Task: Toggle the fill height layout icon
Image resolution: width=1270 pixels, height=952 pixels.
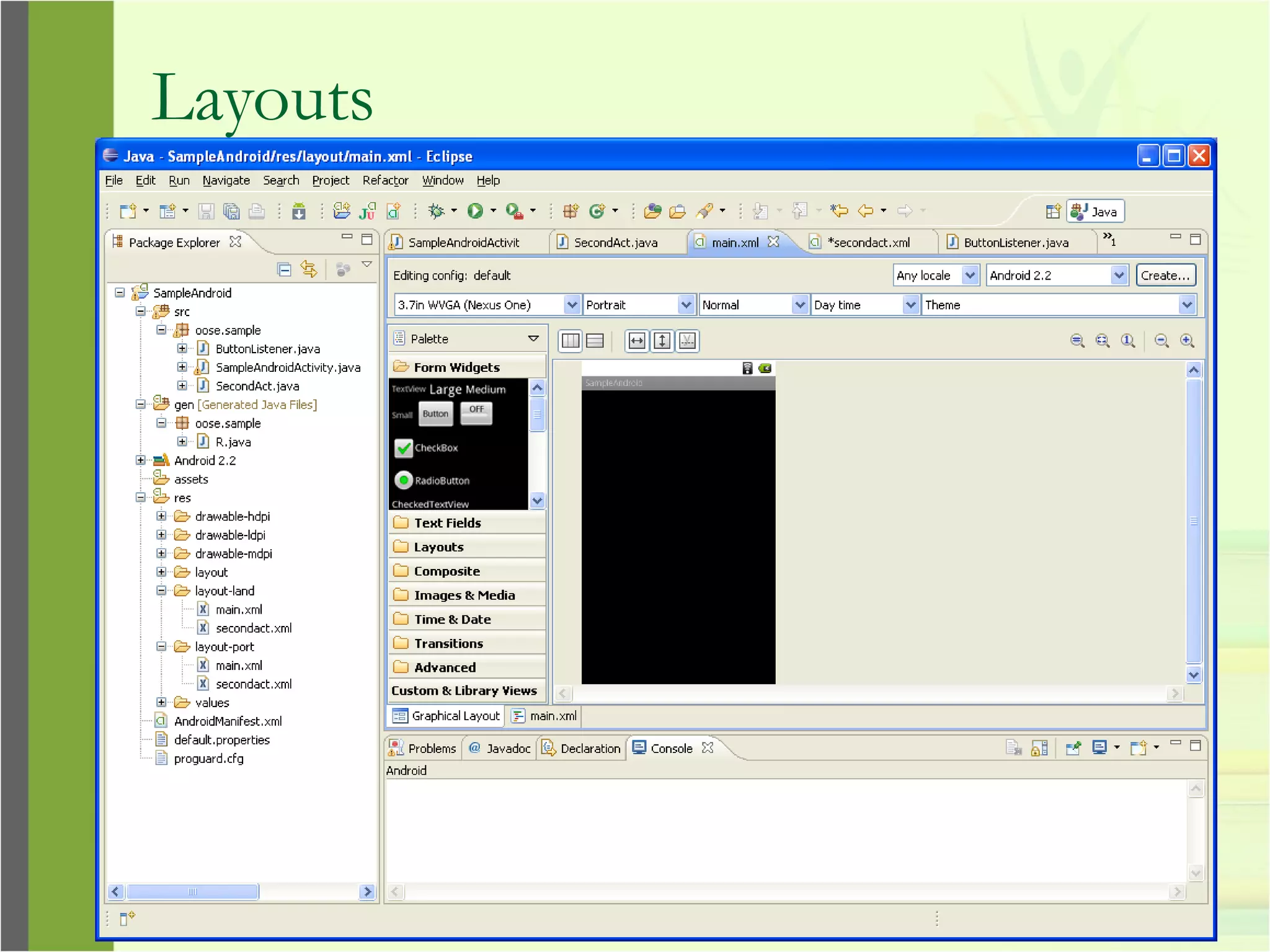Action: pos(662,341)
